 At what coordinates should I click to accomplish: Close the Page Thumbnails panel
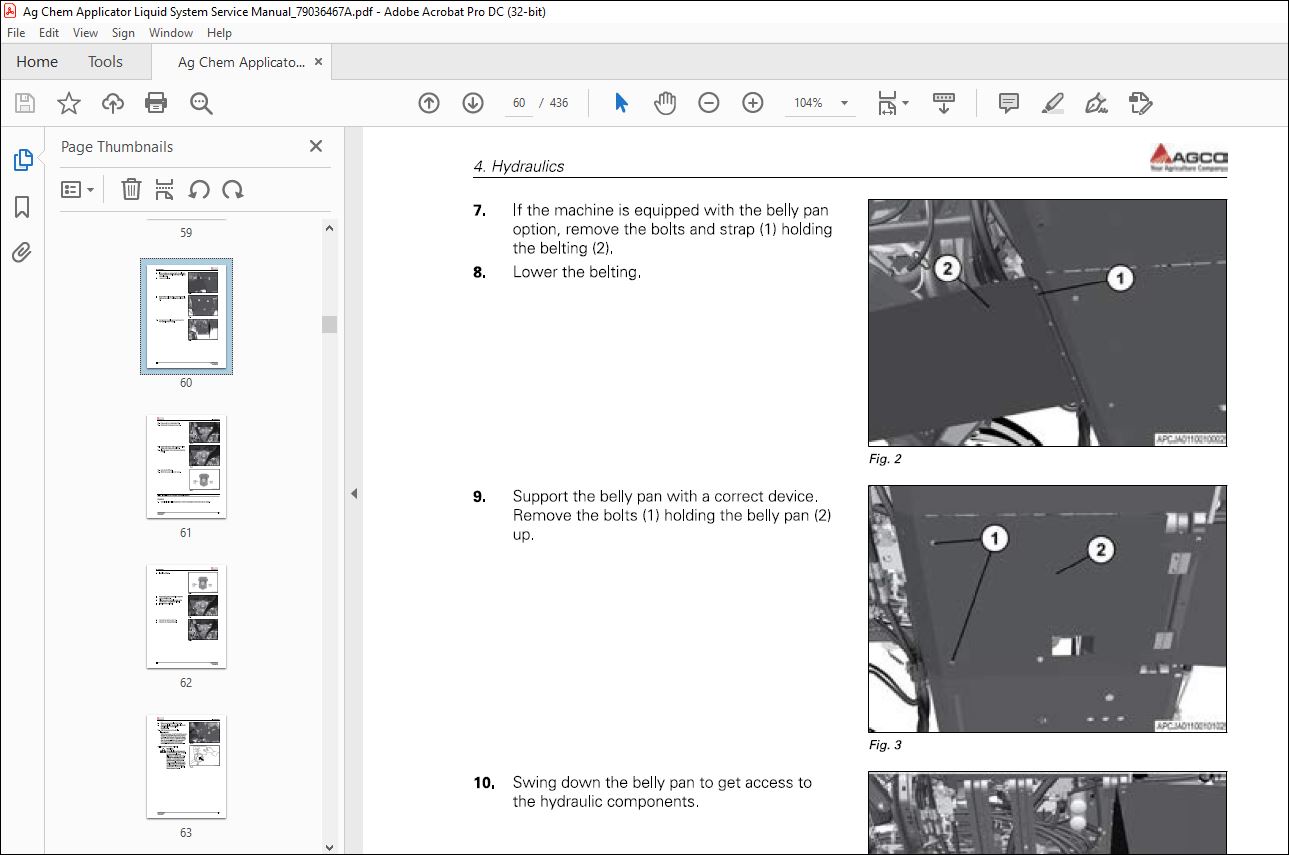[x=316, y=146]
